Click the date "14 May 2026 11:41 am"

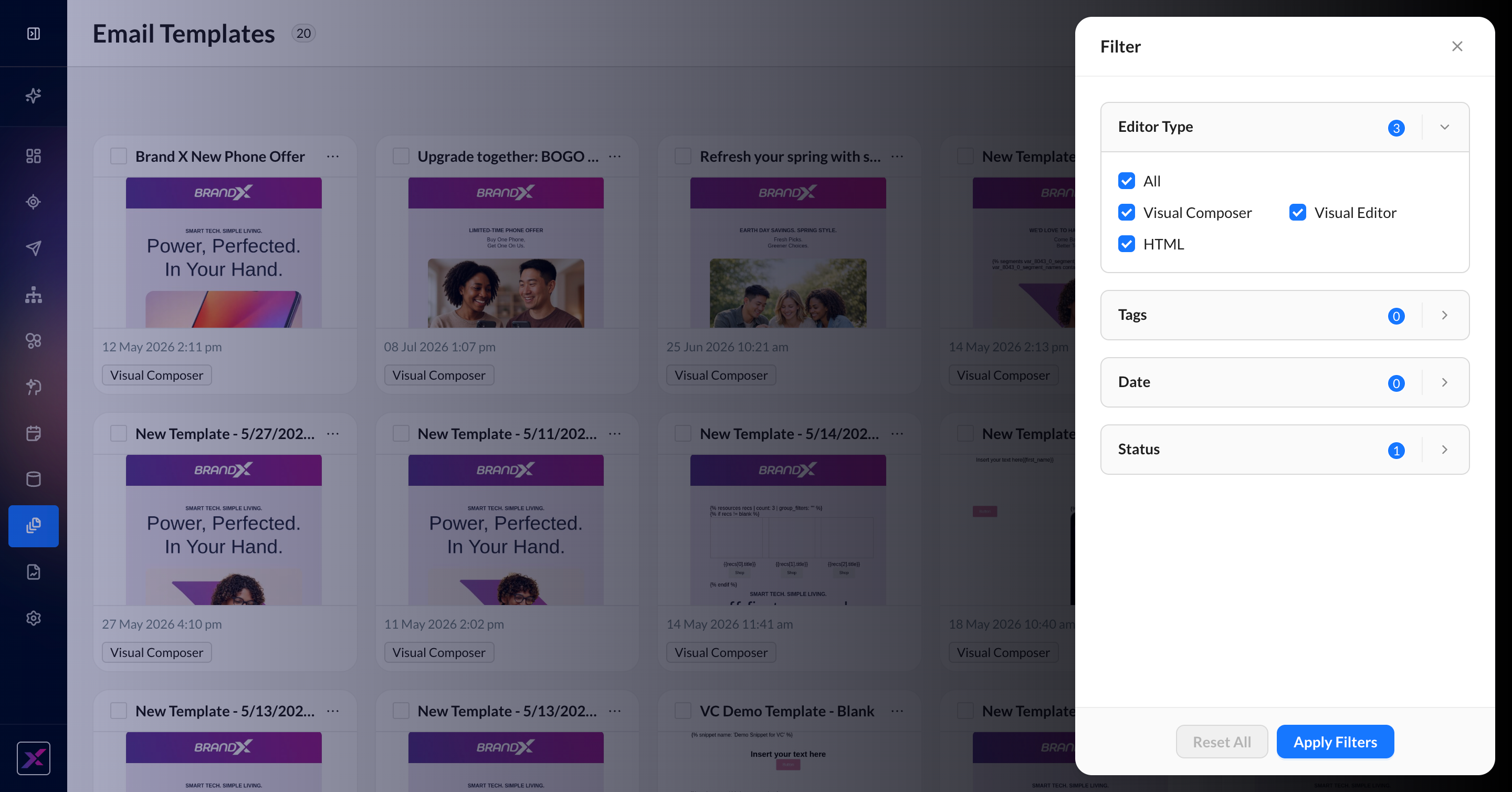coord(730,624)
